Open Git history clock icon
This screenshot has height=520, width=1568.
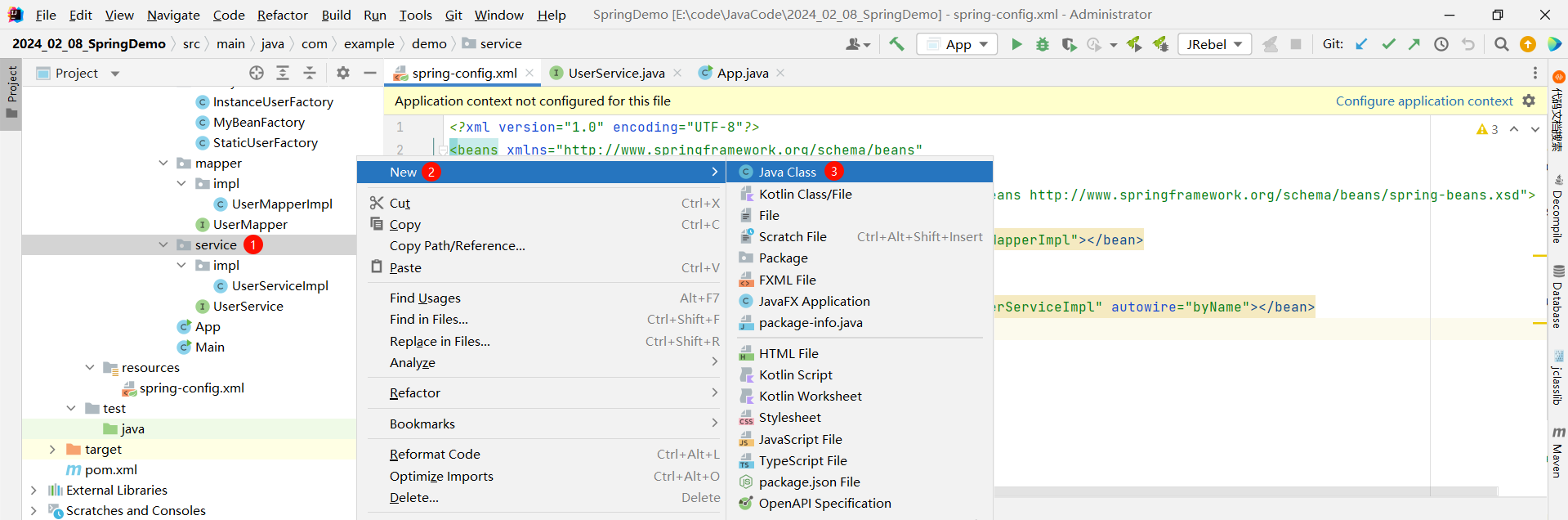tap(1441, 44)
